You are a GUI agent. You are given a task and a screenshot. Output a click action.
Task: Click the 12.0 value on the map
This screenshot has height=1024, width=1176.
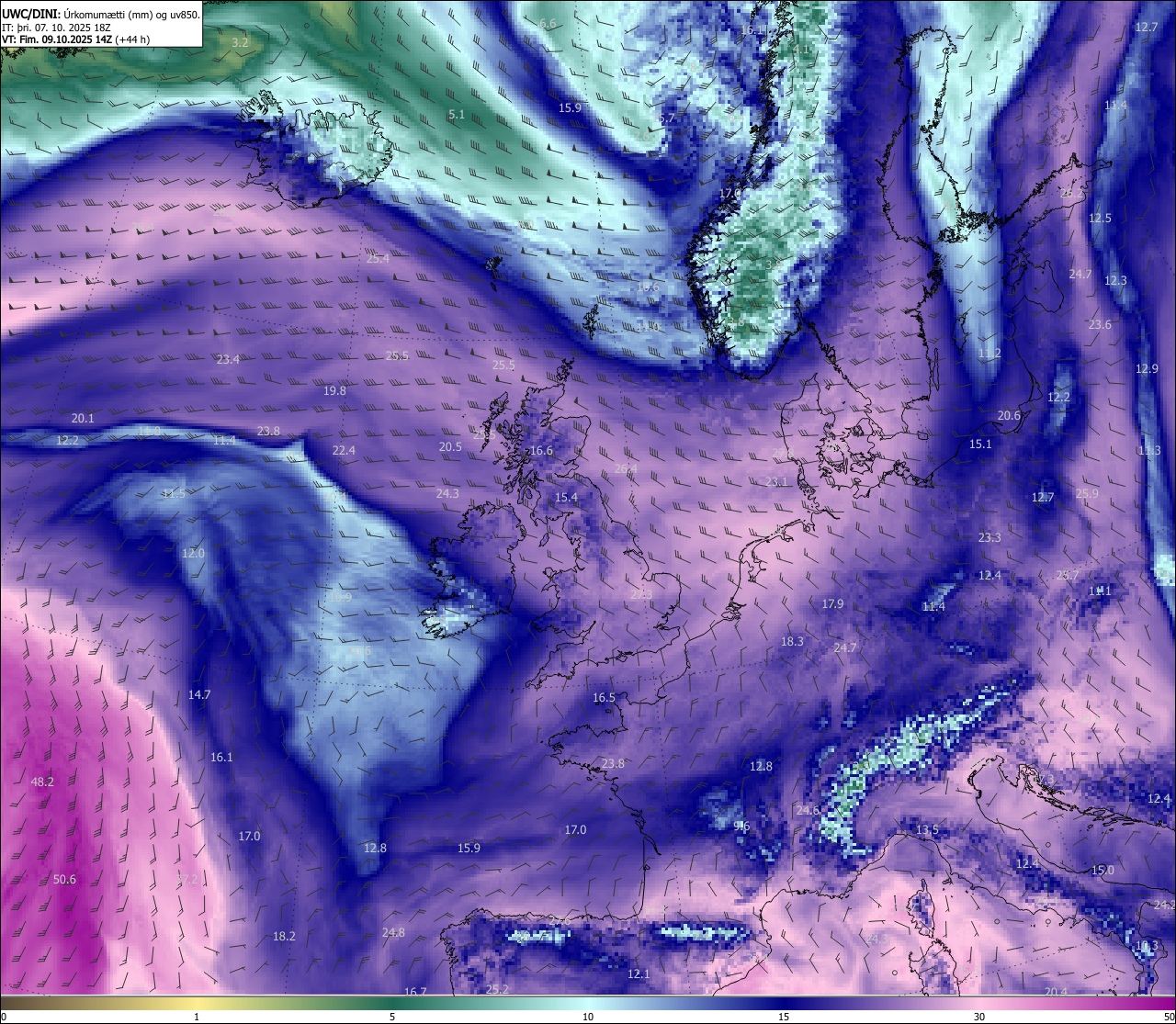pos(193,554)
